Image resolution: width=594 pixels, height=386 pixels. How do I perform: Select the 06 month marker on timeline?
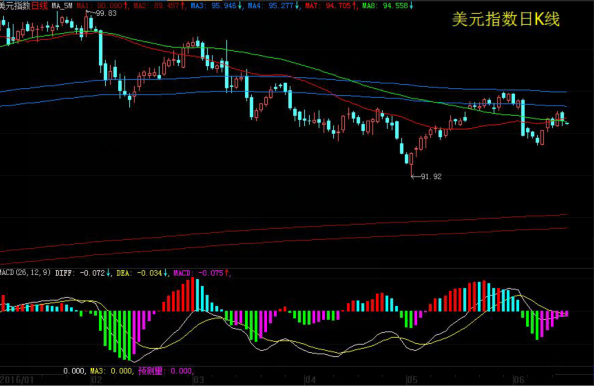pos(519,380)
